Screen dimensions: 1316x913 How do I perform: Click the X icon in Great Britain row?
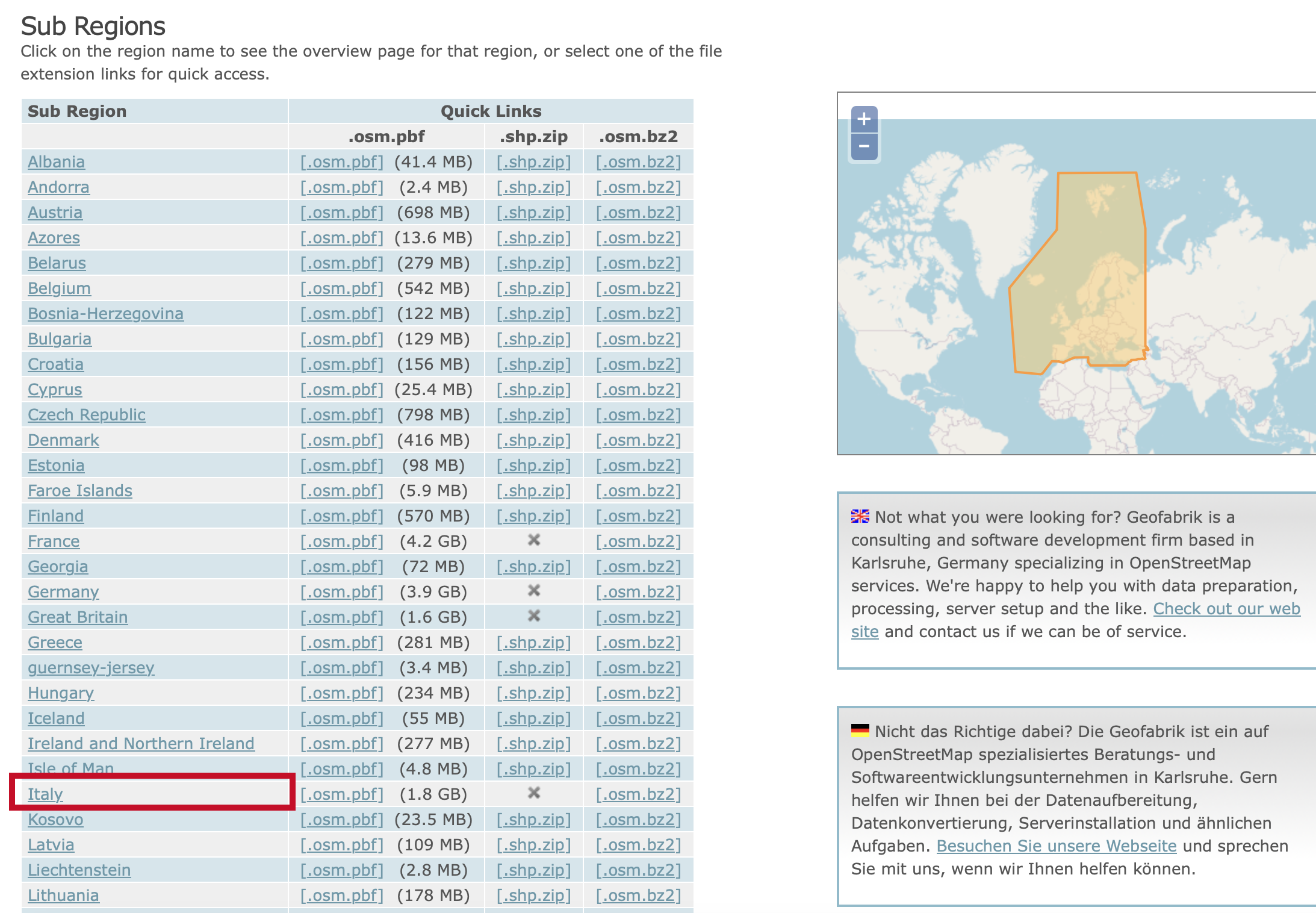pyautogui.click(x=533, y=616)
